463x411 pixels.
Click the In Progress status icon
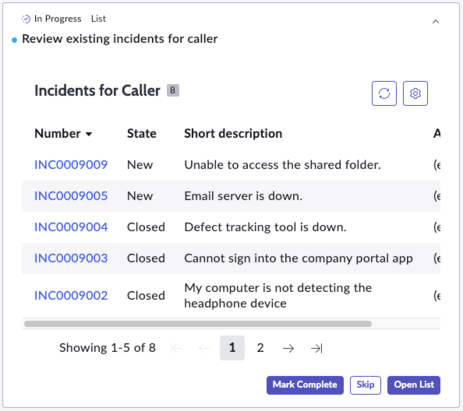pos(26,19)
